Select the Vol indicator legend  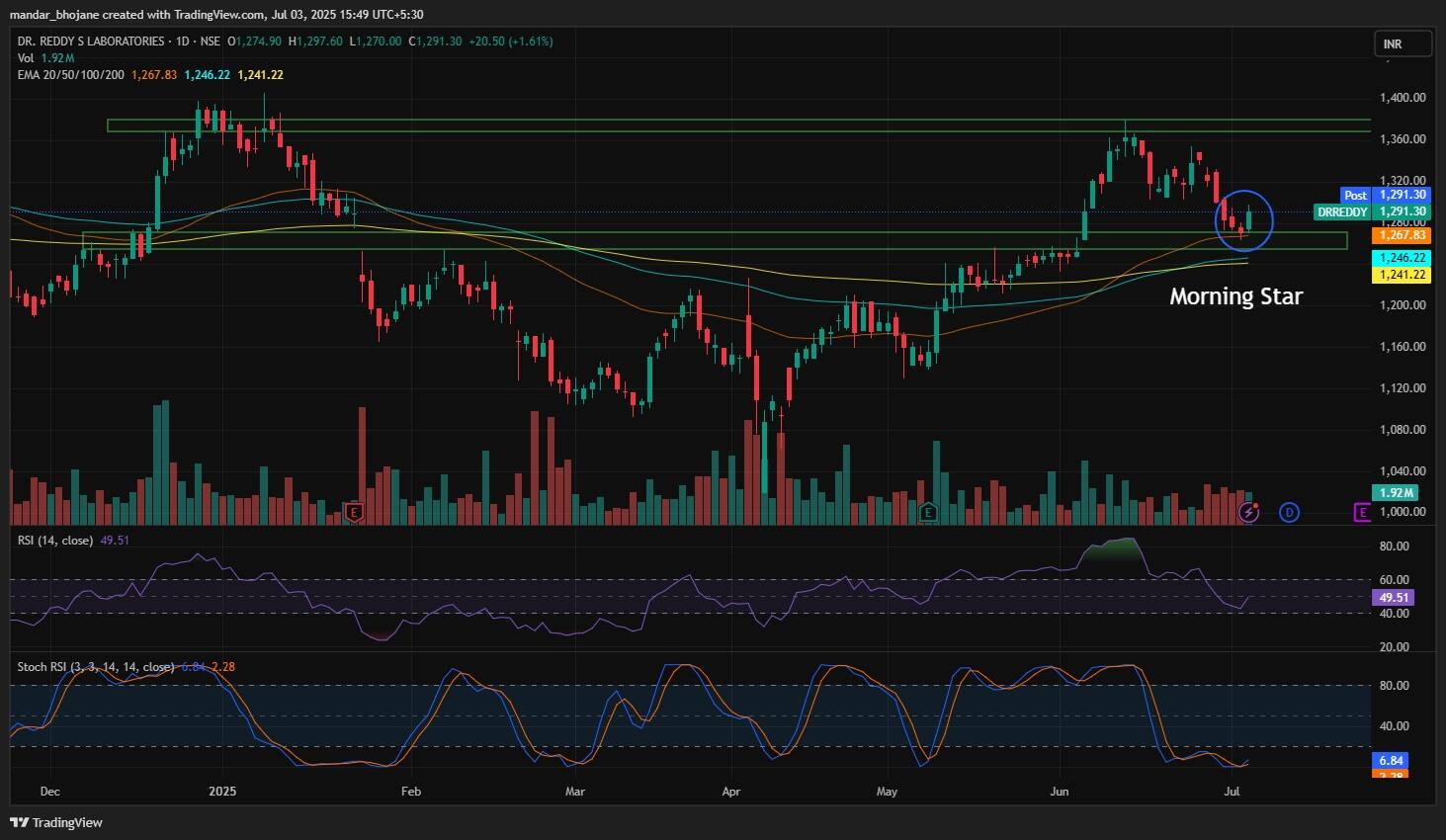(x=26, y=58)
